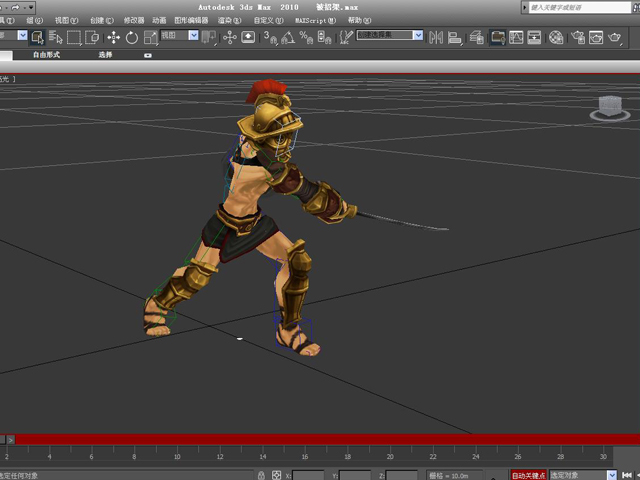Open the Render Setup dialog
The height and width of the screenshot is (480, 640).
(x=578, y=38)
